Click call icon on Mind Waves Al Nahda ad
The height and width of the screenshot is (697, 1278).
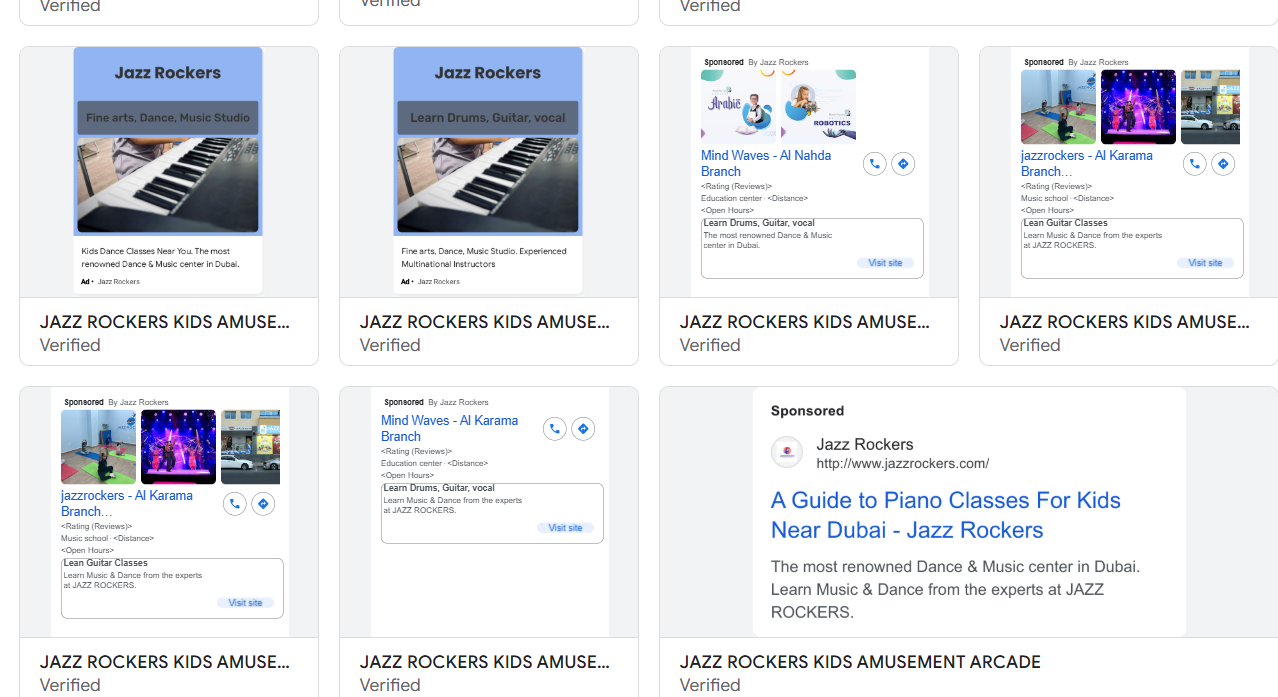(875, 164)
